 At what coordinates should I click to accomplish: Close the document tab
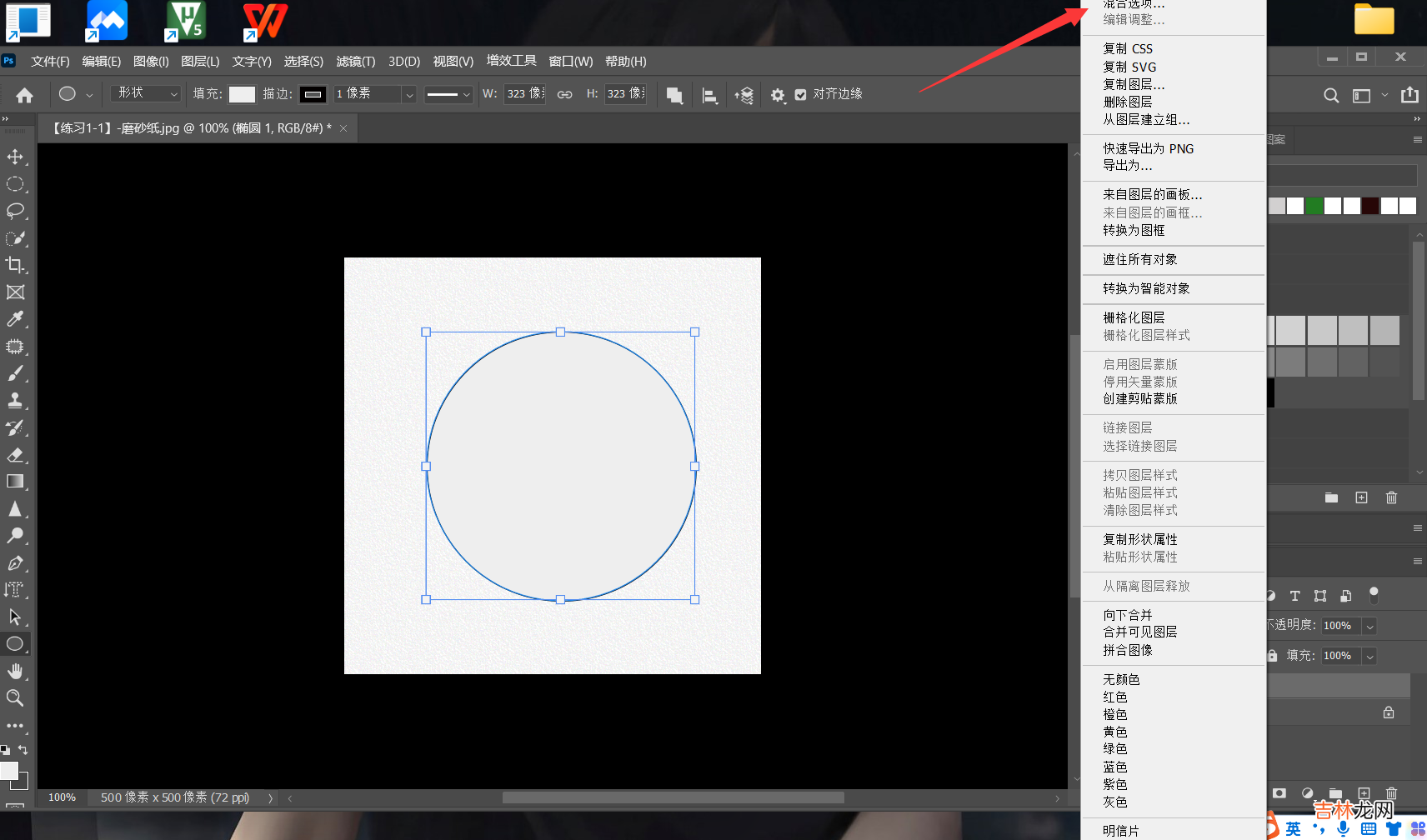343,128
